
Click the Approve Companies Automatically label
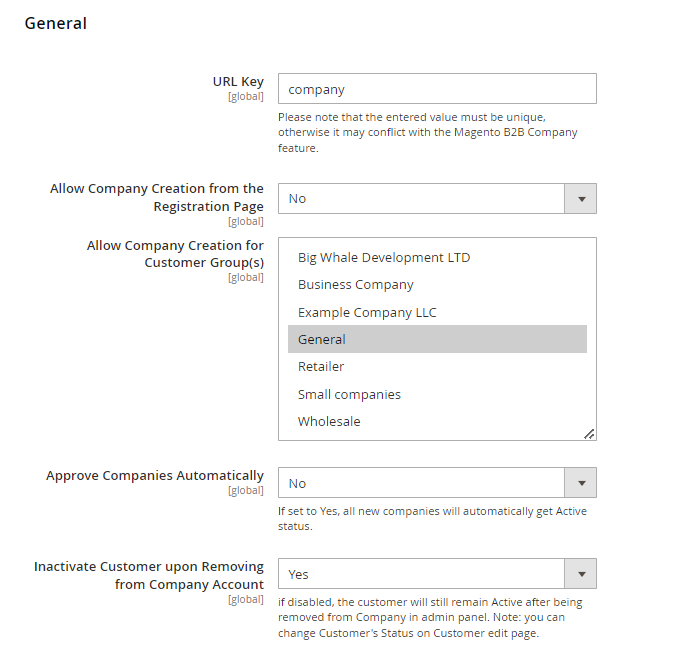click(x=155, y=475)
